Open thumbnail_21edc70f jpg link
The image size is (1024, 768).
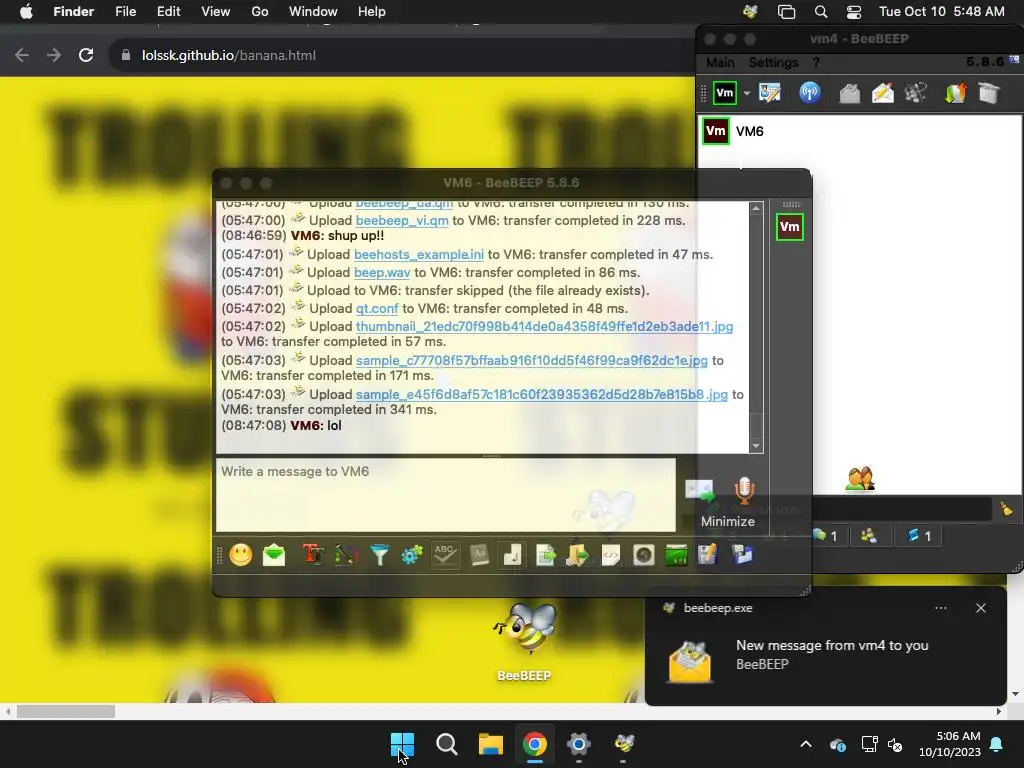tap(544, 327)
